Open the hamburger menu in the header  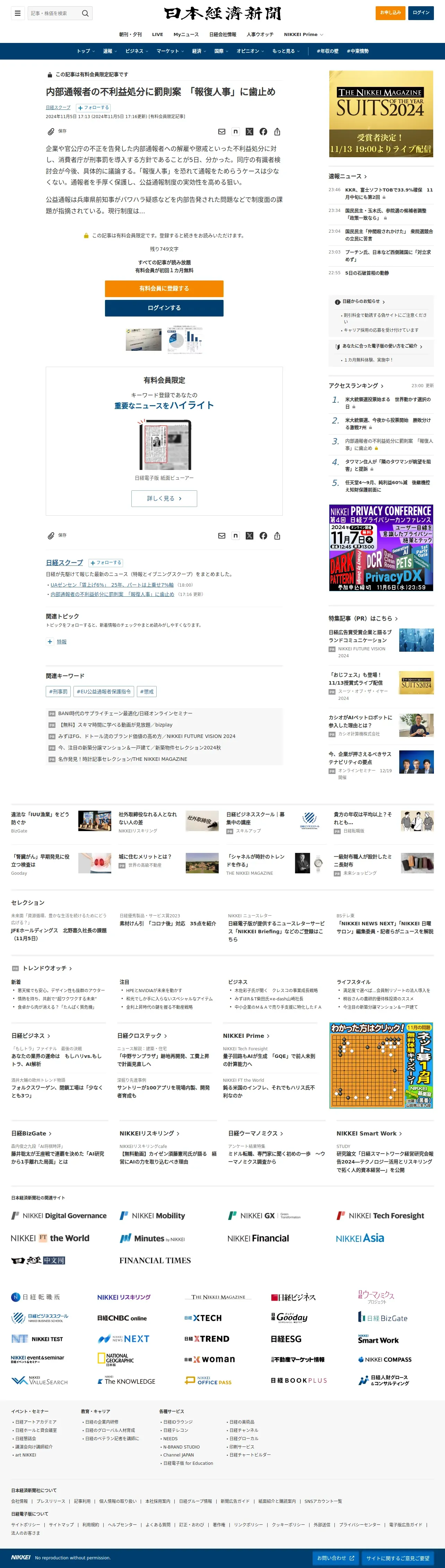pyautogui.click(x=18, y=13)
